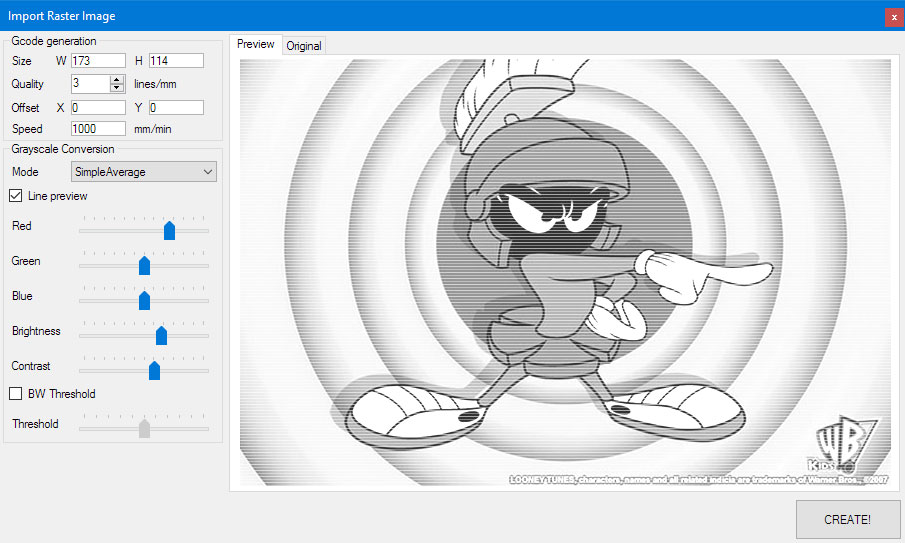Viewport: 905px width, 543px height.
Task: Click the Blue slider handle
Action: (144, 301)
